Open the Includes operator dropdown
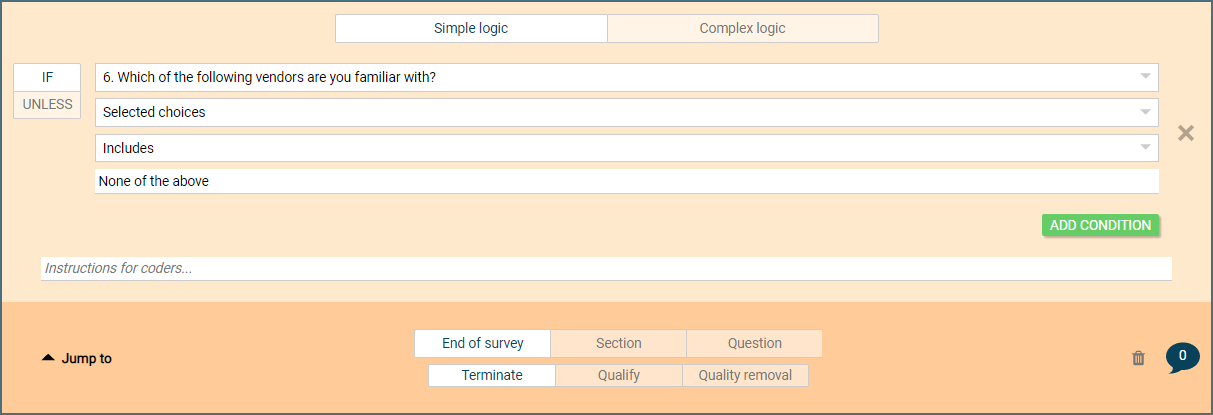The height and width of the screenshot is (415, 1213). pyautogui.click(x=626, y=148)
